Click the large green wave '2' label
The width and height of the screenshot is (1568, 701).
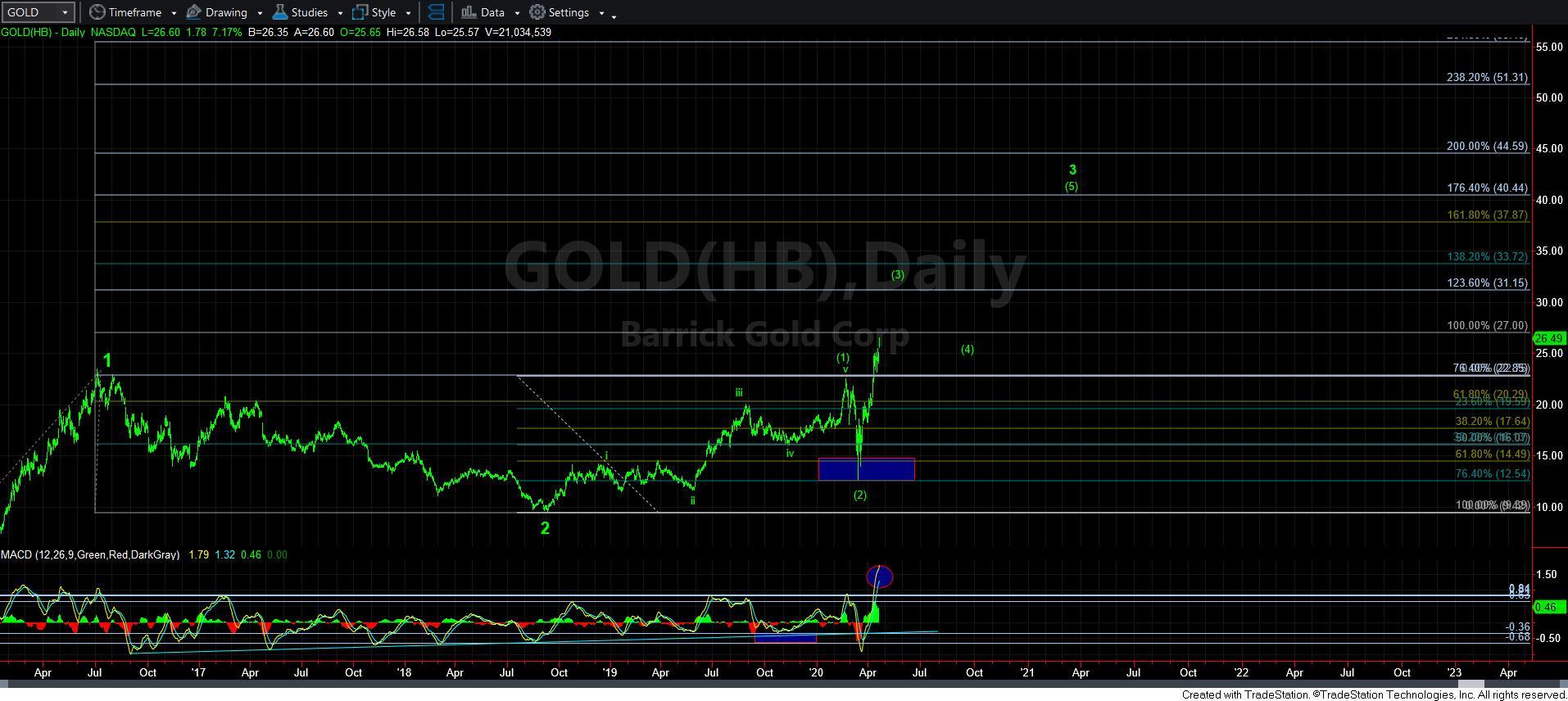pyautogui.click(x=545, y=528)
